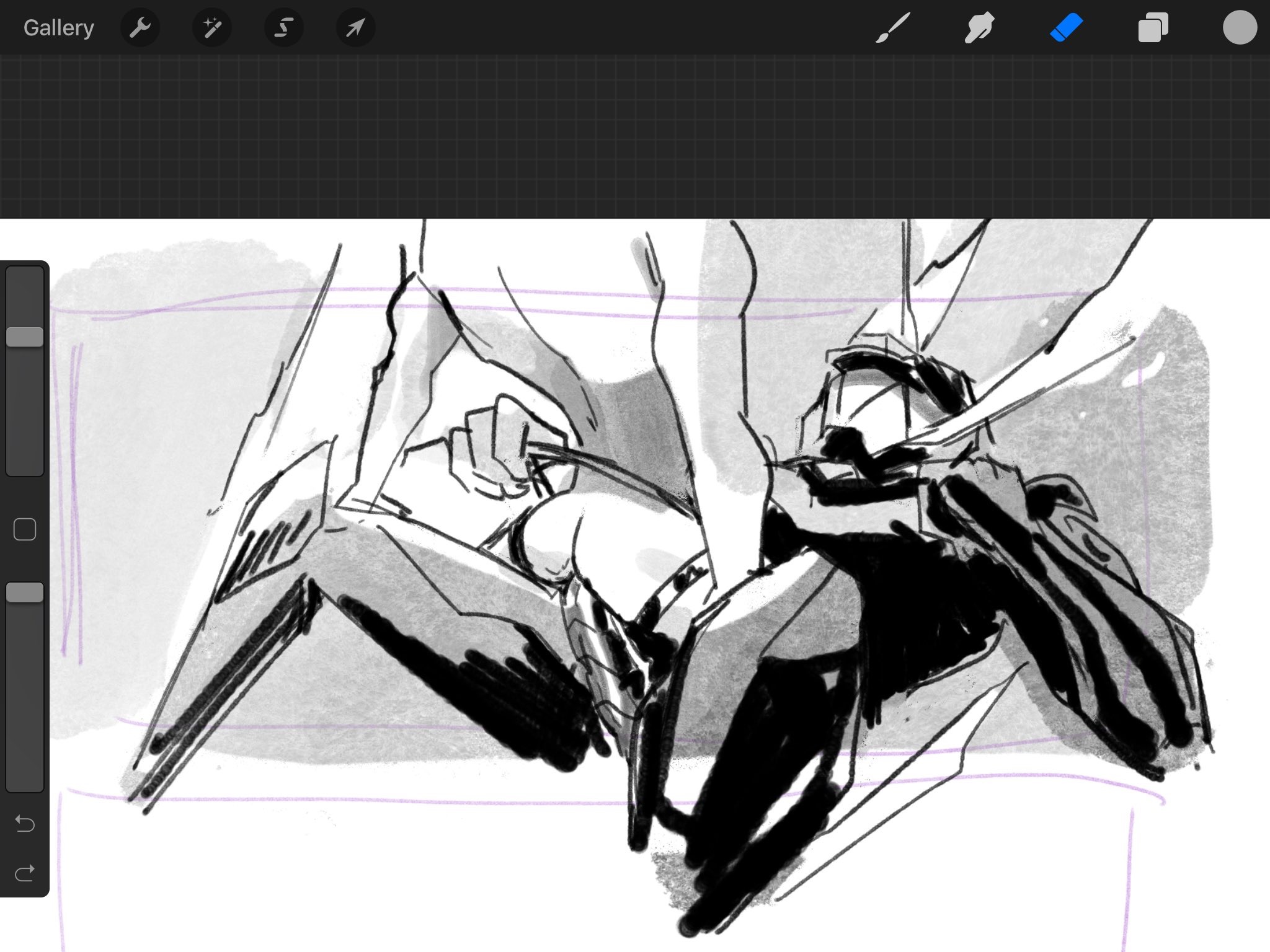Screen dimensions: 1270x952
Task: Open the Actions wrench menu
Action: (x=140, y=28)
